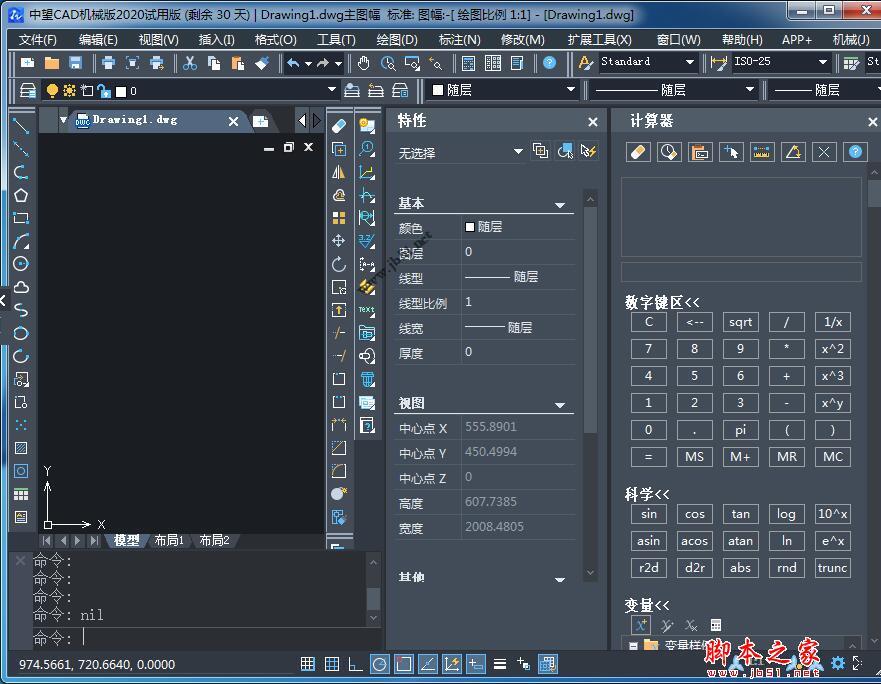Expand the 其他 section
The width and height of the screenshot is (881, 684).
(x=560, y=579)
